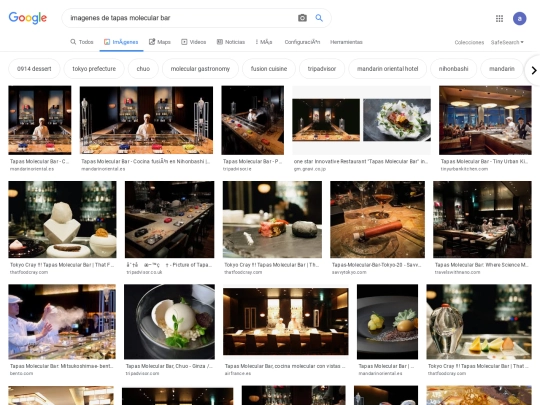Open tripadvisor.com egg dessert image
The height and width of the screenshot is (405, 540).
point(169,322)
